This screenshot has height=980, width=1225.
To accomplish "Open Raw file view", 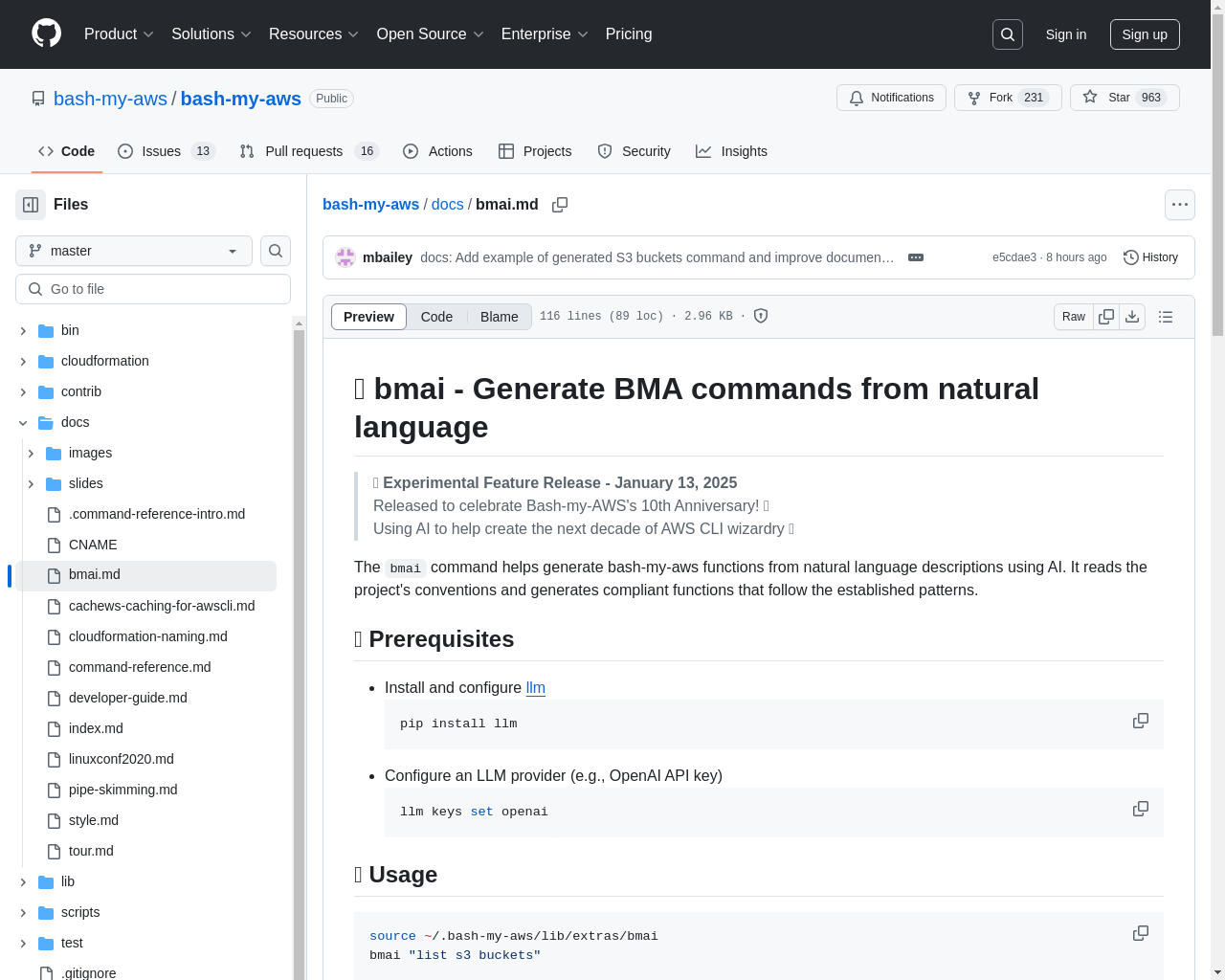I will coord(1074,317).
